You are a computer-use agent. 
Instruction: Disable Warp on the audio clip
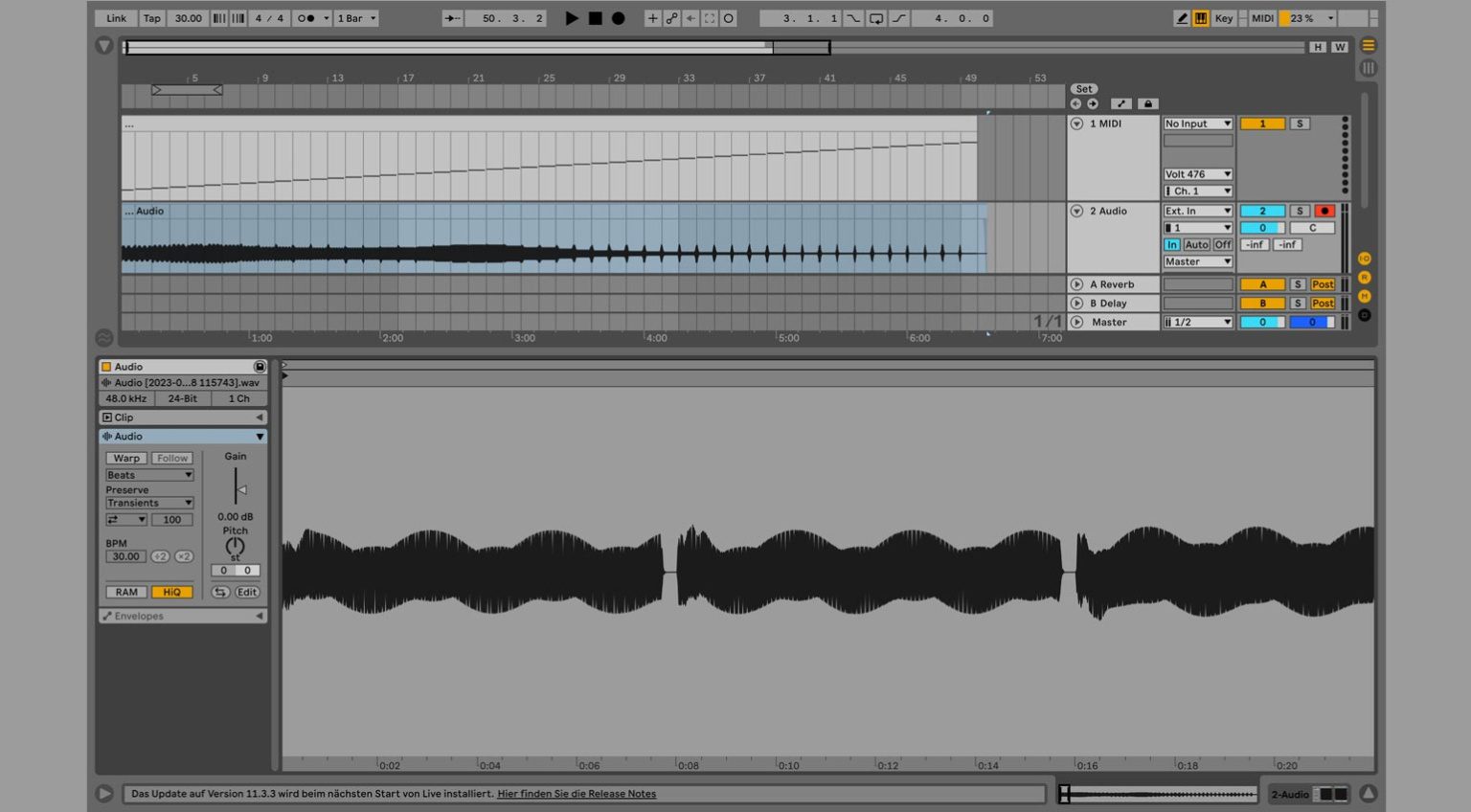pyautogui.click(x=125, y=458)
